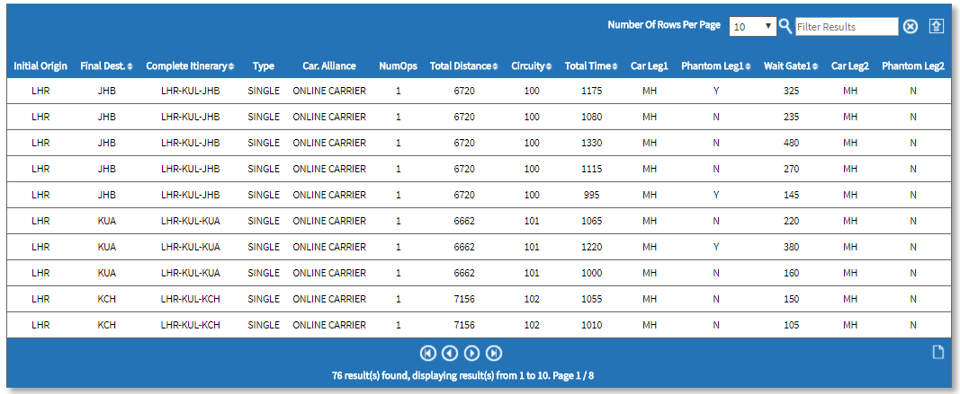Select the Total Time value 1000
Image resolution: width=960 pixels, height=394 pixels.
click(x=591, y=273)
